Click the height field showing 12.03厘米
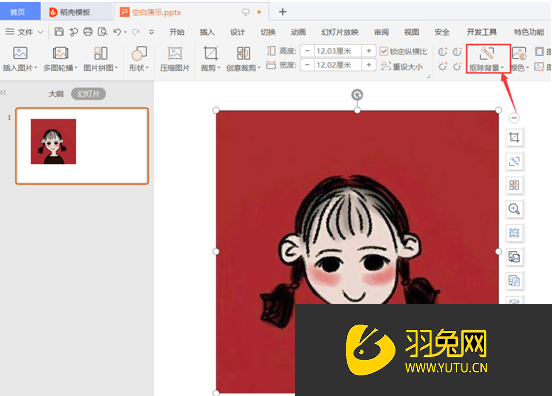552x396 pixels. pos(337,51)
